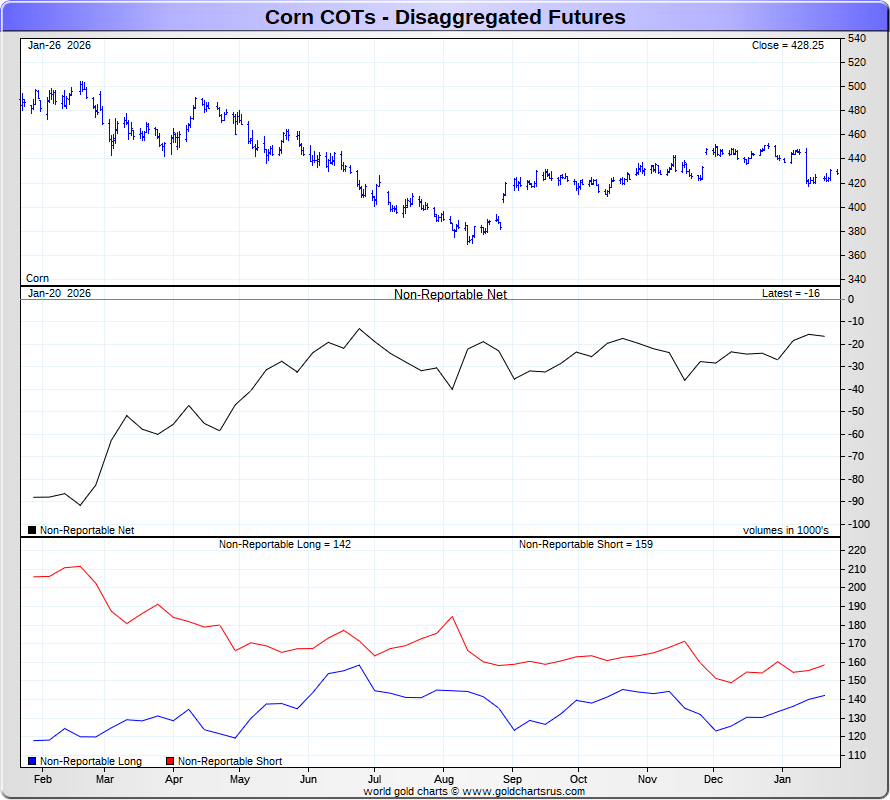Click the goldchartsrus.com copyright text

(x=474, y=791)
